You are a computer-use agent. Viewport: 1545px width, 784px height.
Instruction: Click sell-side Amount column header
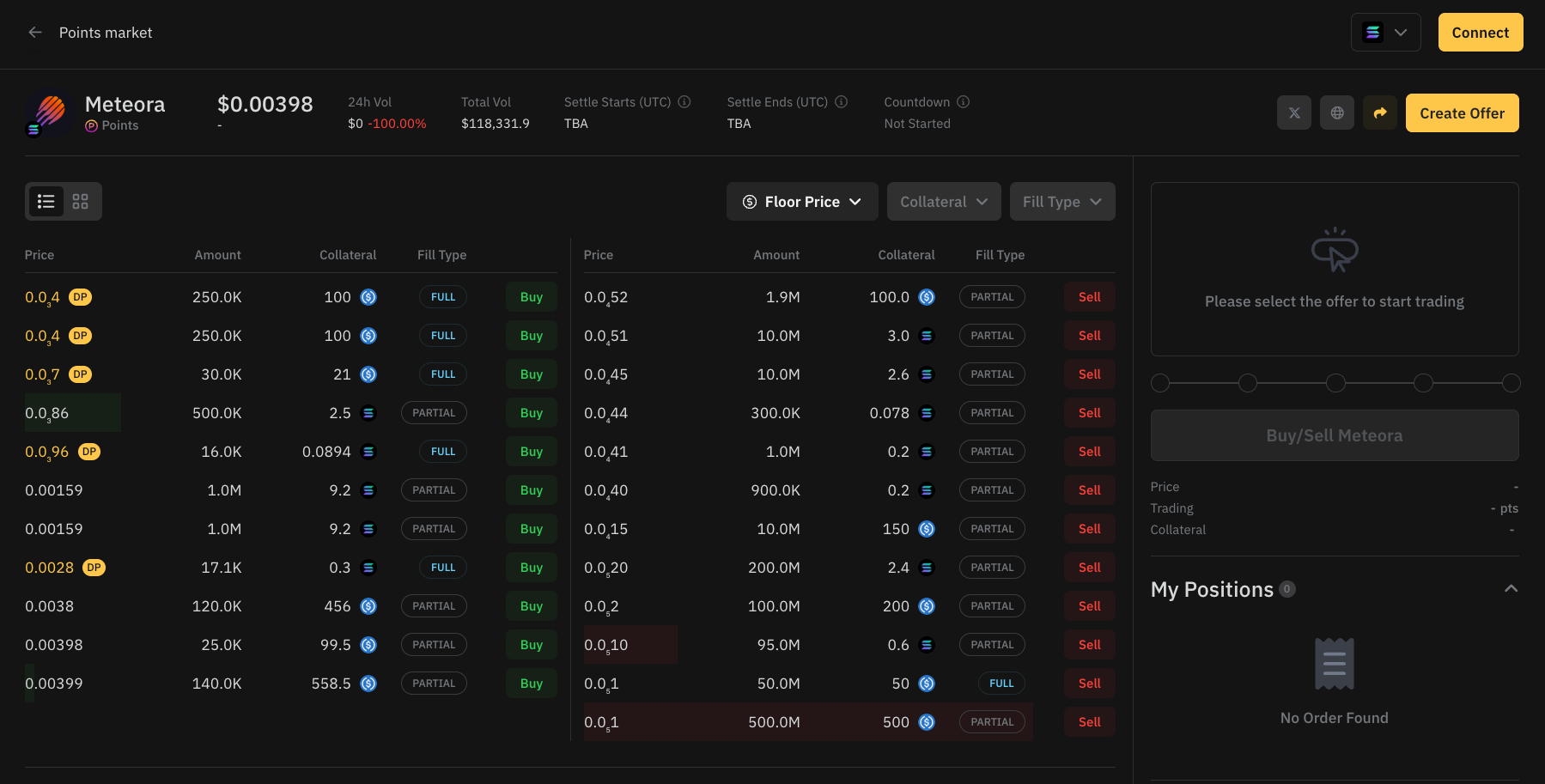[776, 255]
